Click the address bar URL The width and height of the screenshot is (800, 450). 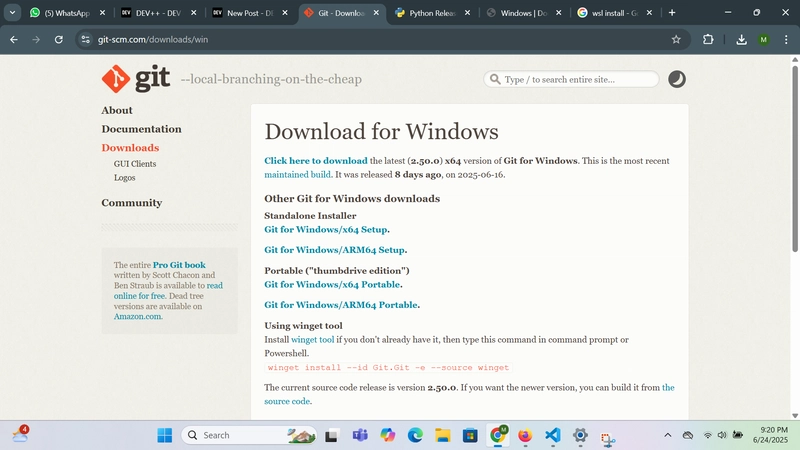click(153, 39)
